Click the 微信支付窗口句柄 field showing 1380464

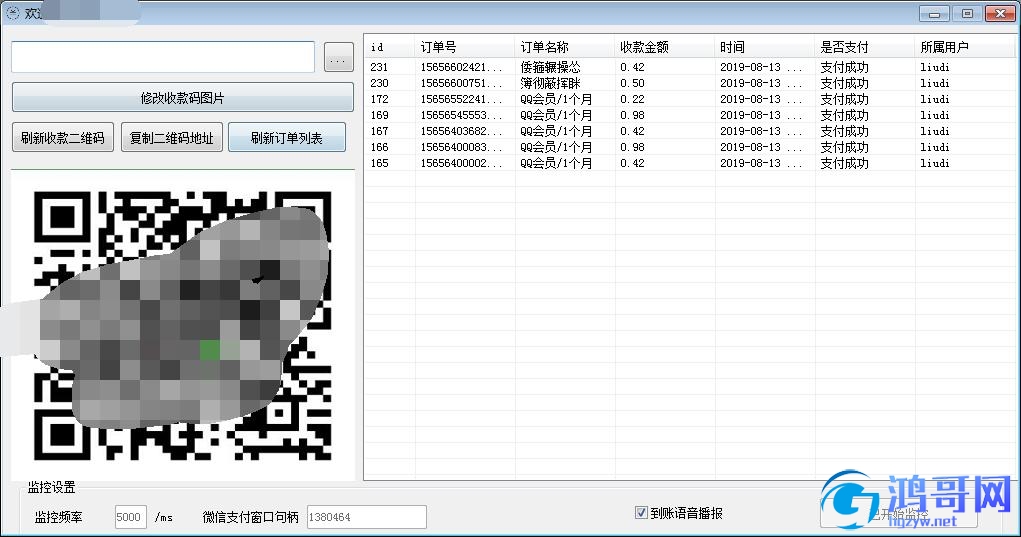click(367, 517)
